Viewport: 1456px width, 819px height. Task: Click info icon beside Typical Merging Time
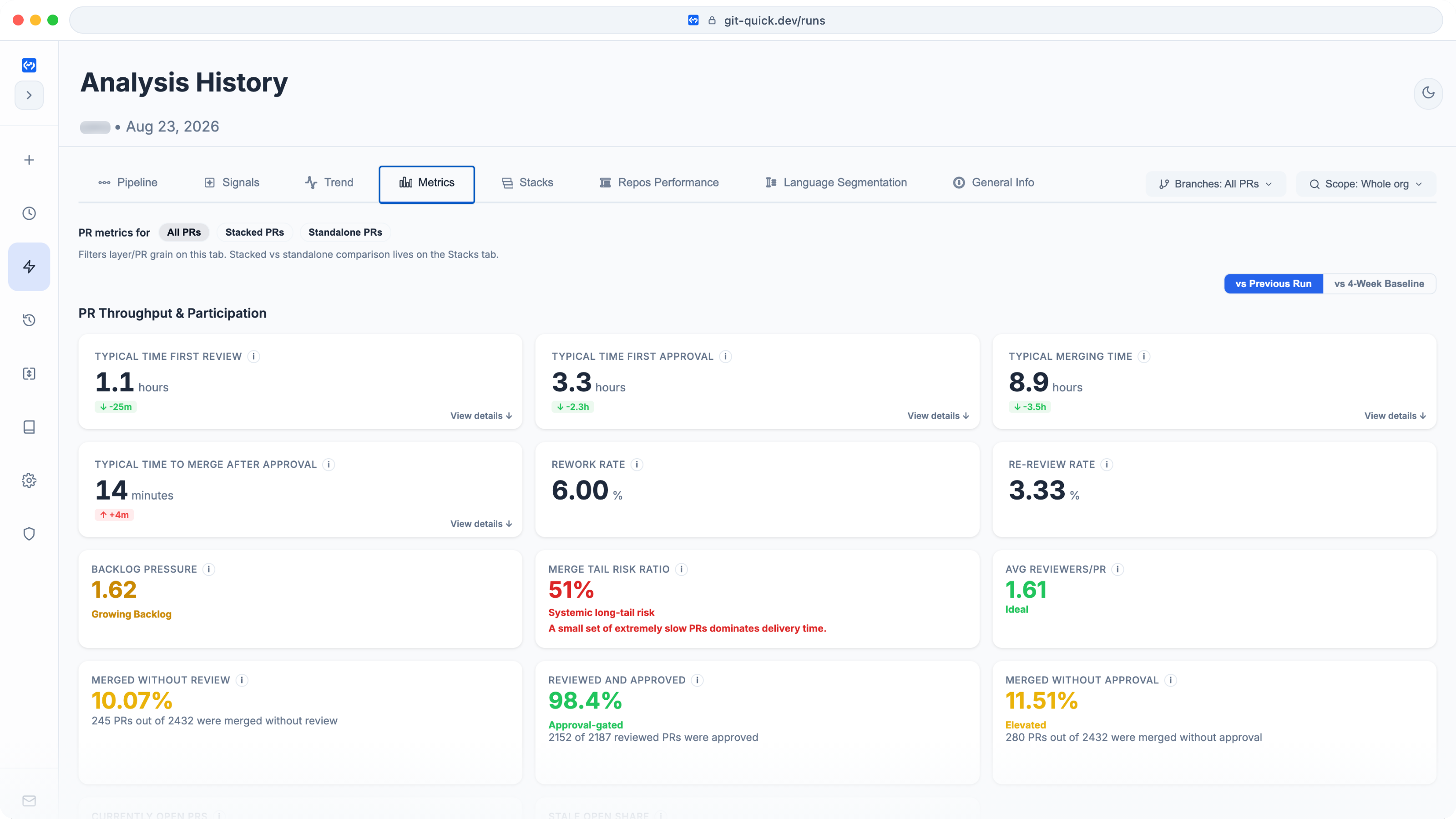(x=1144, y=356)
